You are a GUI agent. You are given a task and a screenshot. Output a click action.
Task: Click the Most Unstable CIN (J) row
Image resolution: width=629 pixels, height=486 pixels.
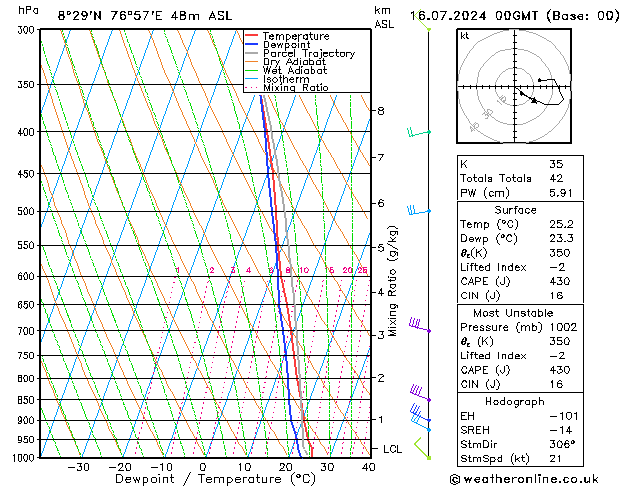pyautogui.click(x=520, y=384)
